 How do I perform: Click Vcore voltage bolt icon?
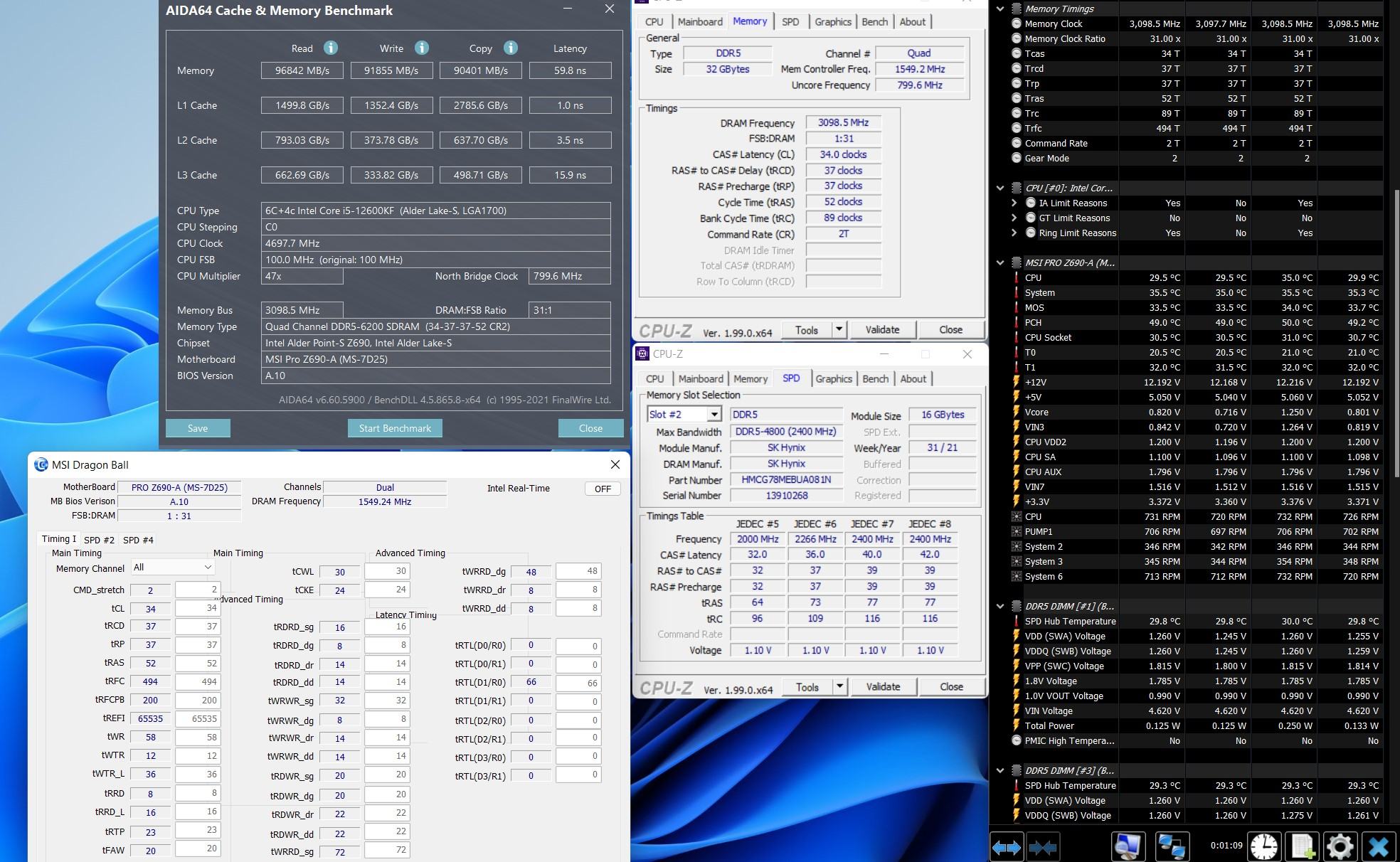(x=1017, y=412)
